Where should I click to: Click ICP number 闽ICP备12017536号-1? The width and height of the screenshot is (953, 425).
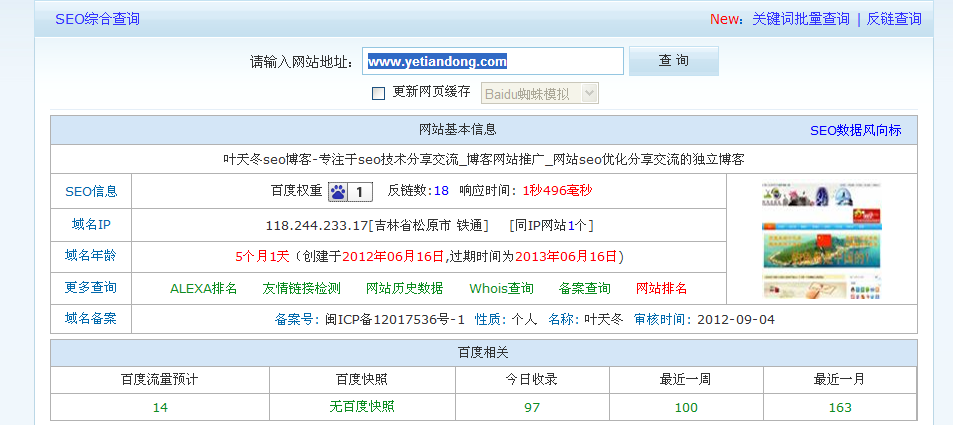pos(393,319)
